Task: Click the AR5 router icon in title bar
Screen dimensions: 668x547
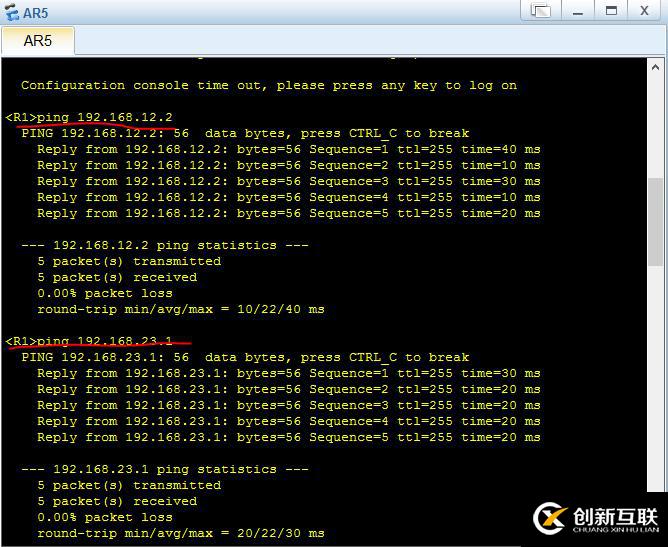Action: click(x=11, y=12)
